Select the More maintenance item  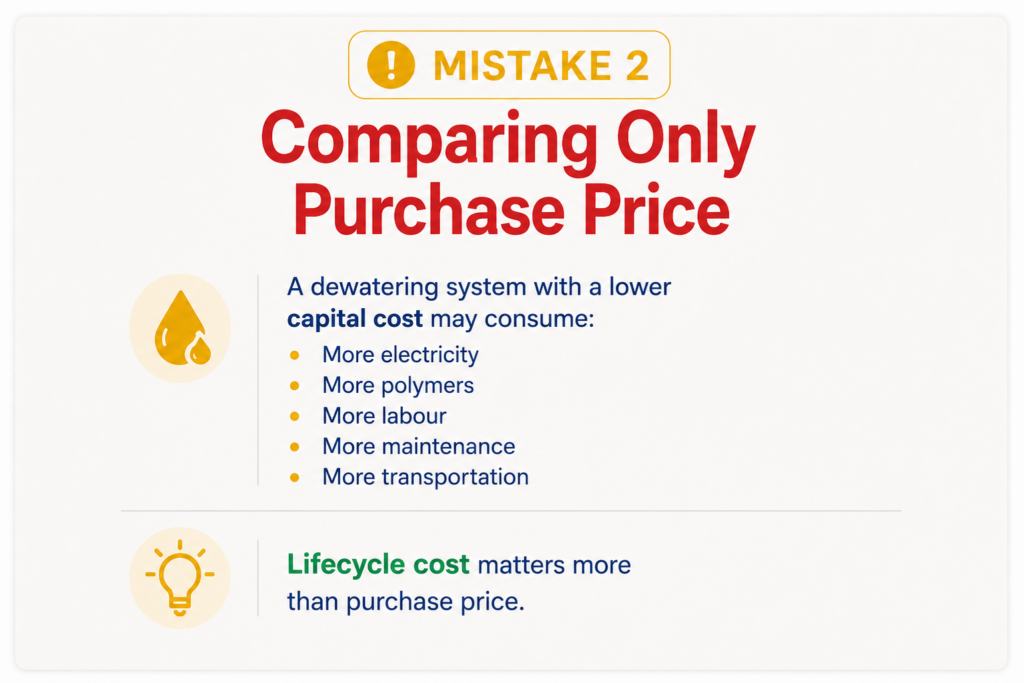419,447
